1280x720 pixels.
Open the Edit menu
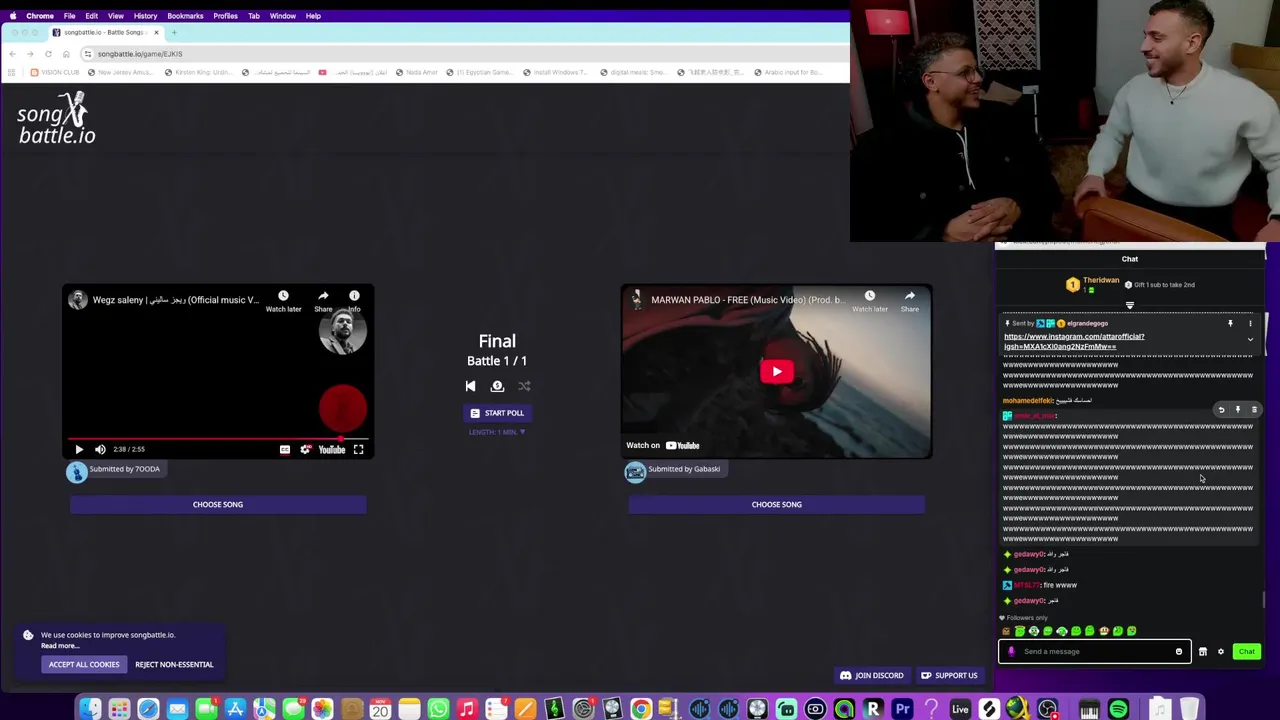tap(91, 16)
